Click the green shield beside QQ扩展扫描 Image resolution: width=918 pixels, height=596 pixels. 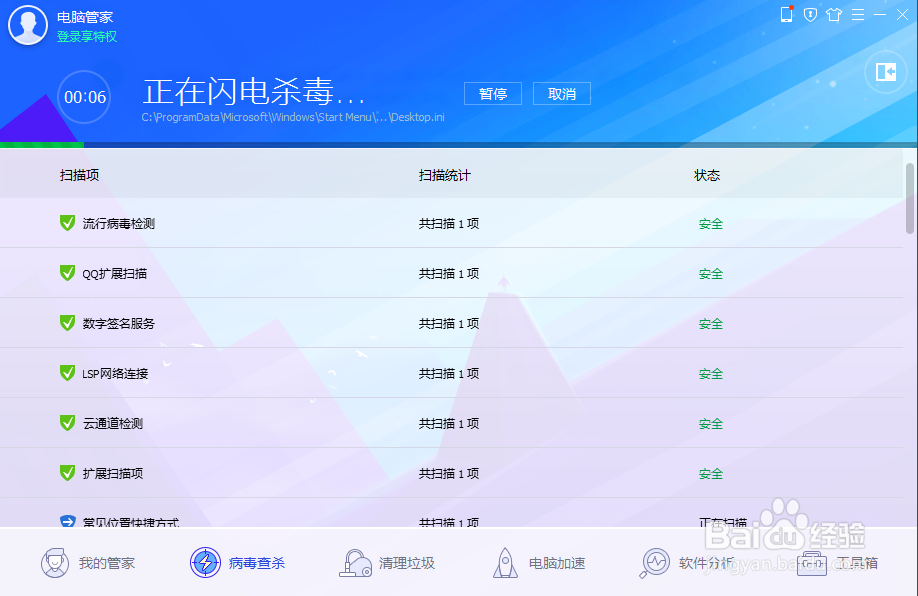67,273
